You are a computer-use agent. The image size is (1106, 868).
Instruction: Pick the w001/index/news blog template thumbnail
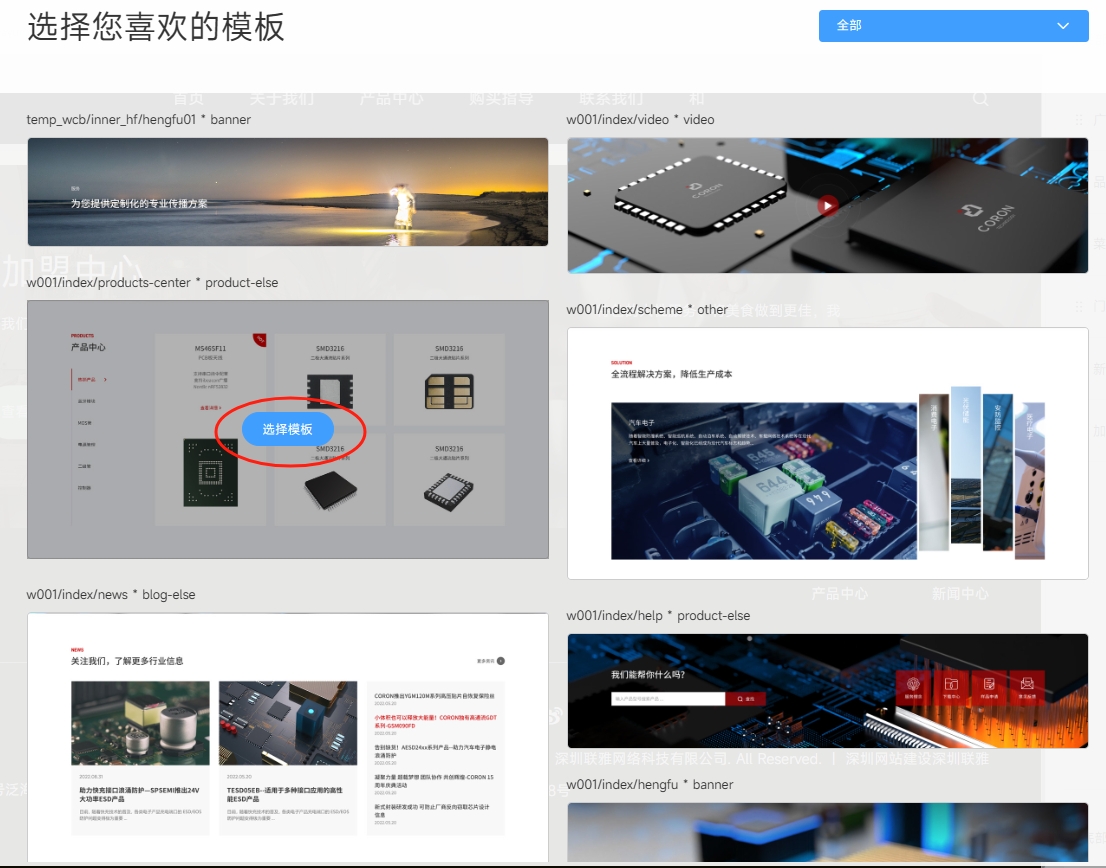[x=288, y=737]
